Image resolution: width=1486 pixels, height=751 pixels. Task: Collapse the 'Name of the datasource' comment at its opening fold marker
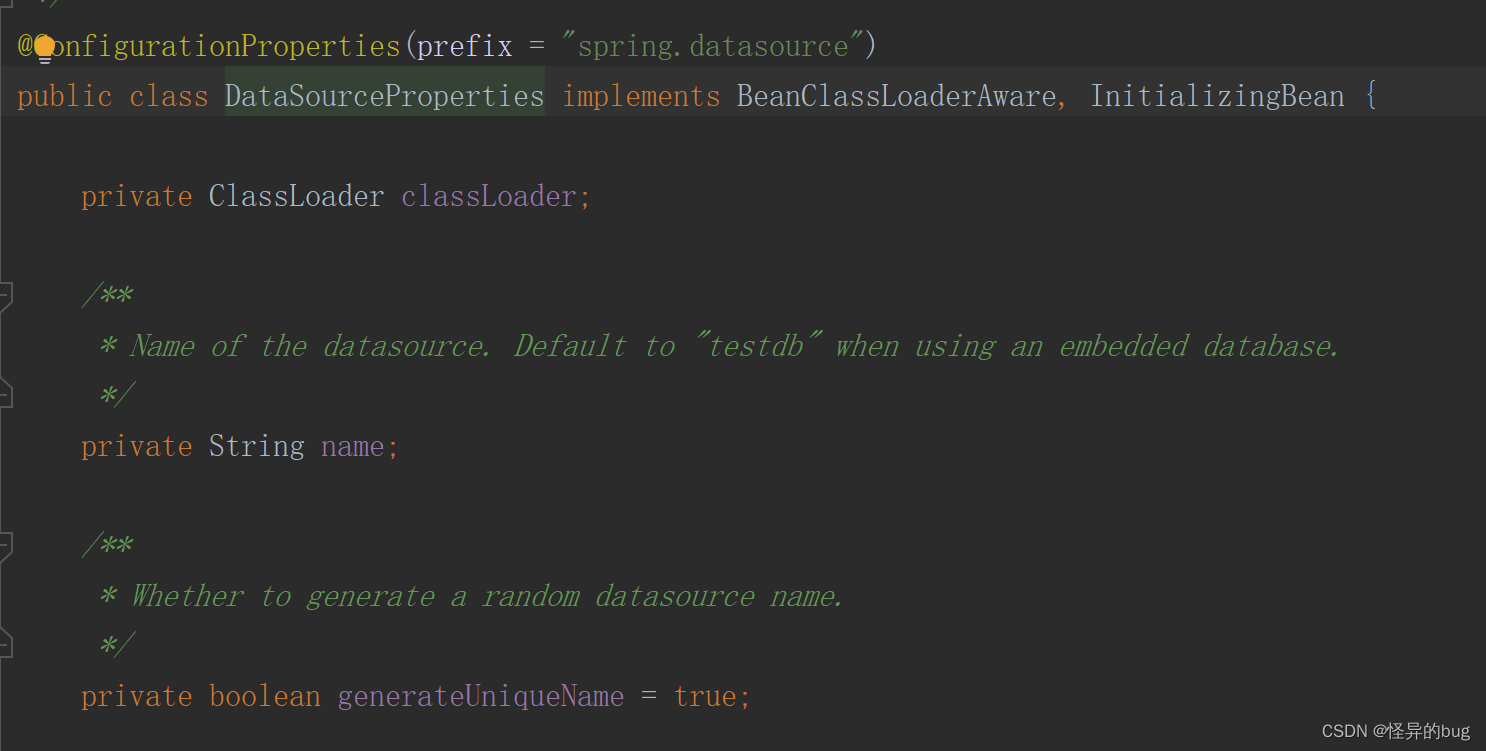tap(5, 296)
